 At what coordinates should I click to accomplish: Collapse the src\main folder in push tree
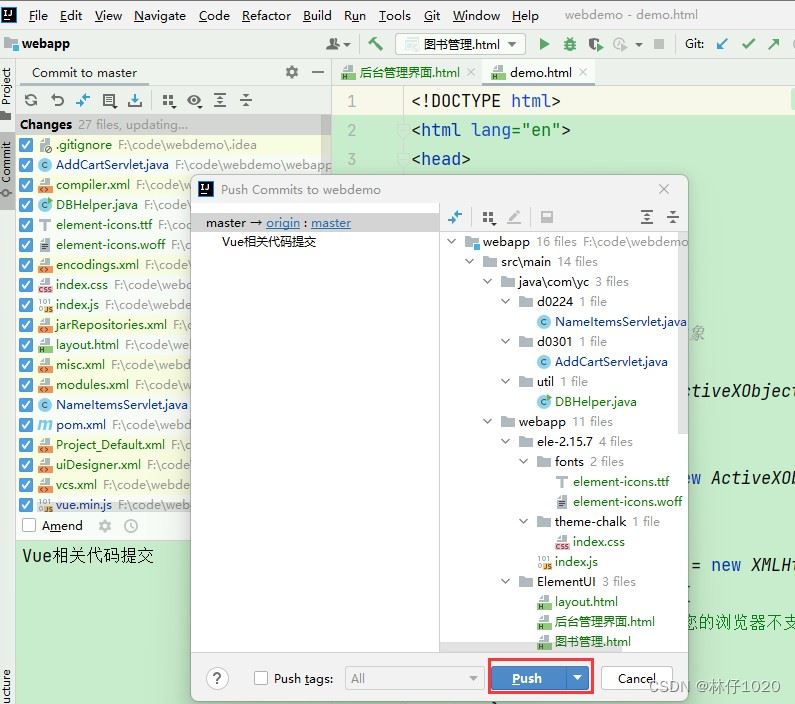[x=470, y=262]
